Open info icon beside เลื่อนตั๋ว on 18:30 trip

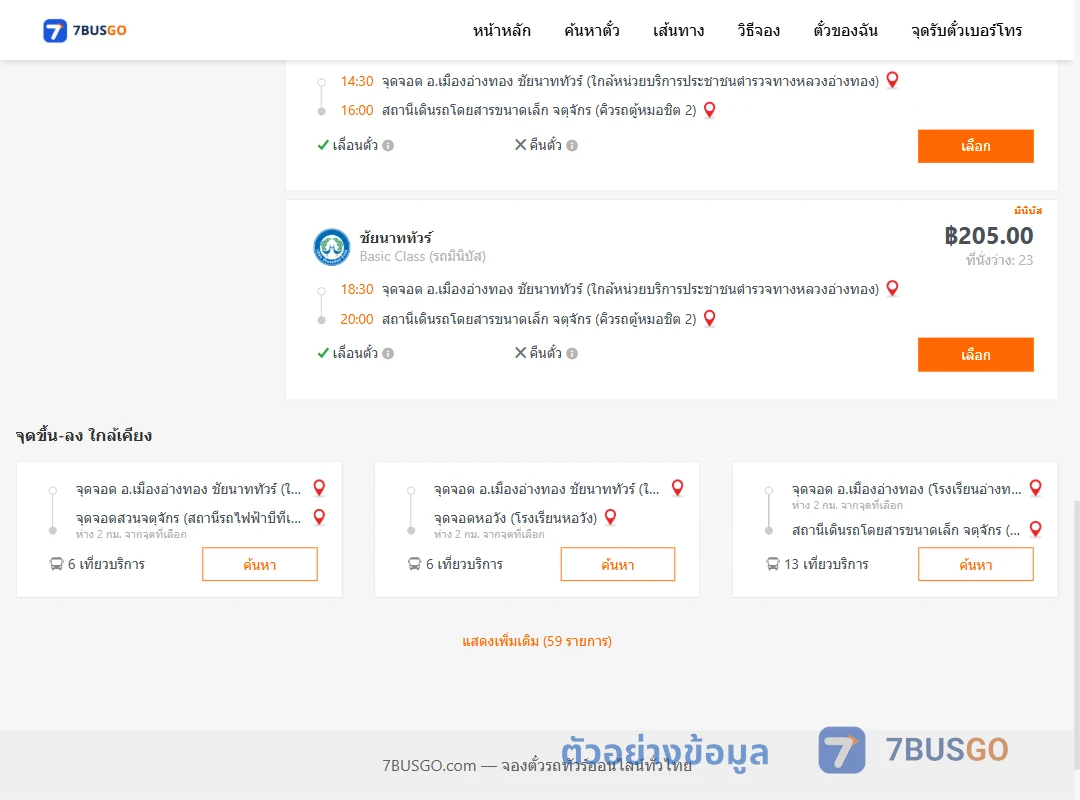[x=388, y=353]
